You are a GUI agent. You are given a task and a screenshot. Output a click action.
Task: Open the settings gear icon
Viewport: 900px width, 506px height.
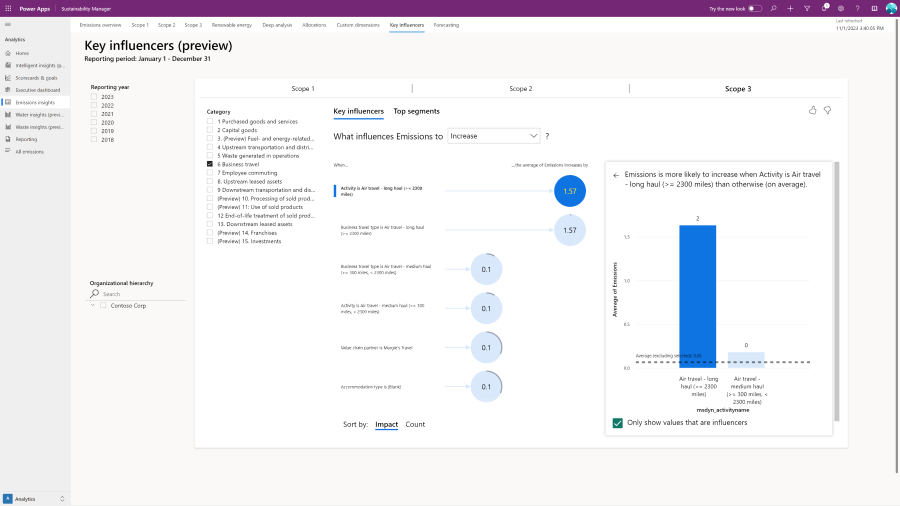point(841,8)
